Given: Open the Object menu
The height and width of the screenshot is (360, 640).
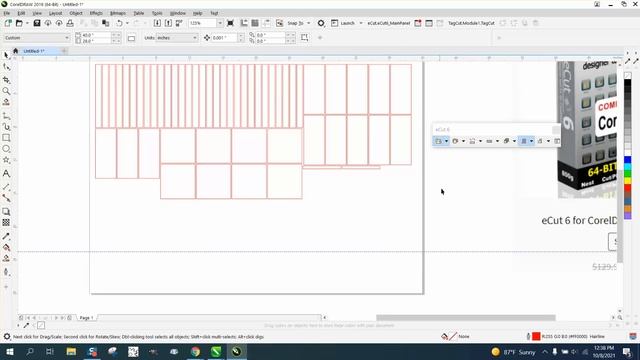Looking at the screenshot, I should (76, 13).
